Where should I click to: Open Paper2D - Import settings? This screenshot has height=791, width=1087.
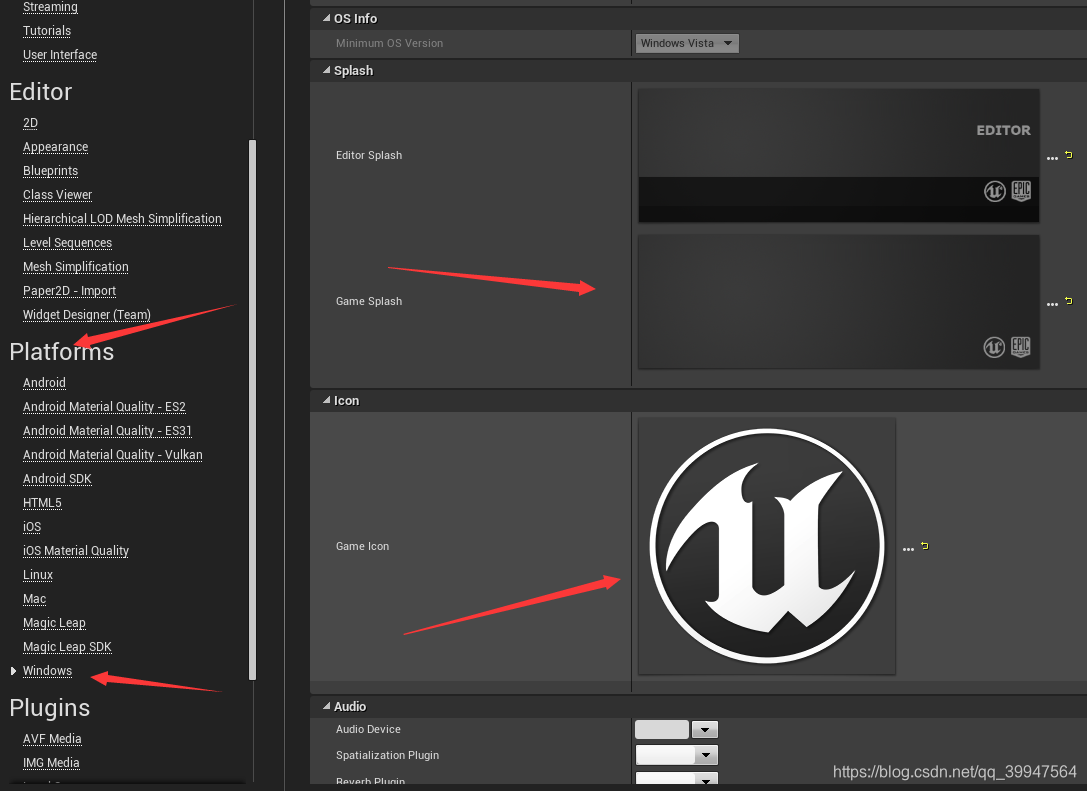[x=69, y=290]
